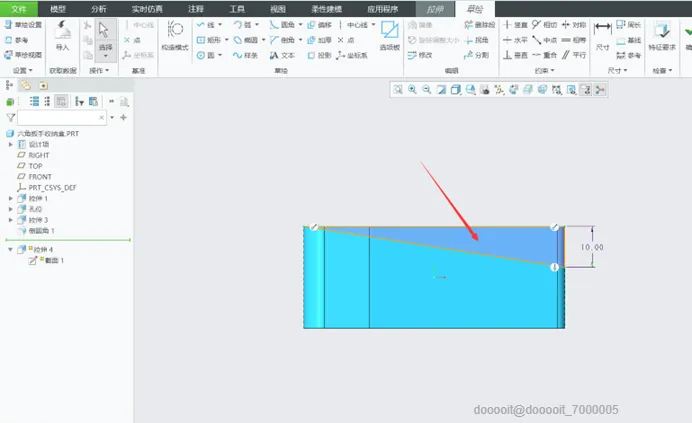Viewport: 692px width, 423px height.
Task: Open the 选项板 palette
Action: [390, 36]
